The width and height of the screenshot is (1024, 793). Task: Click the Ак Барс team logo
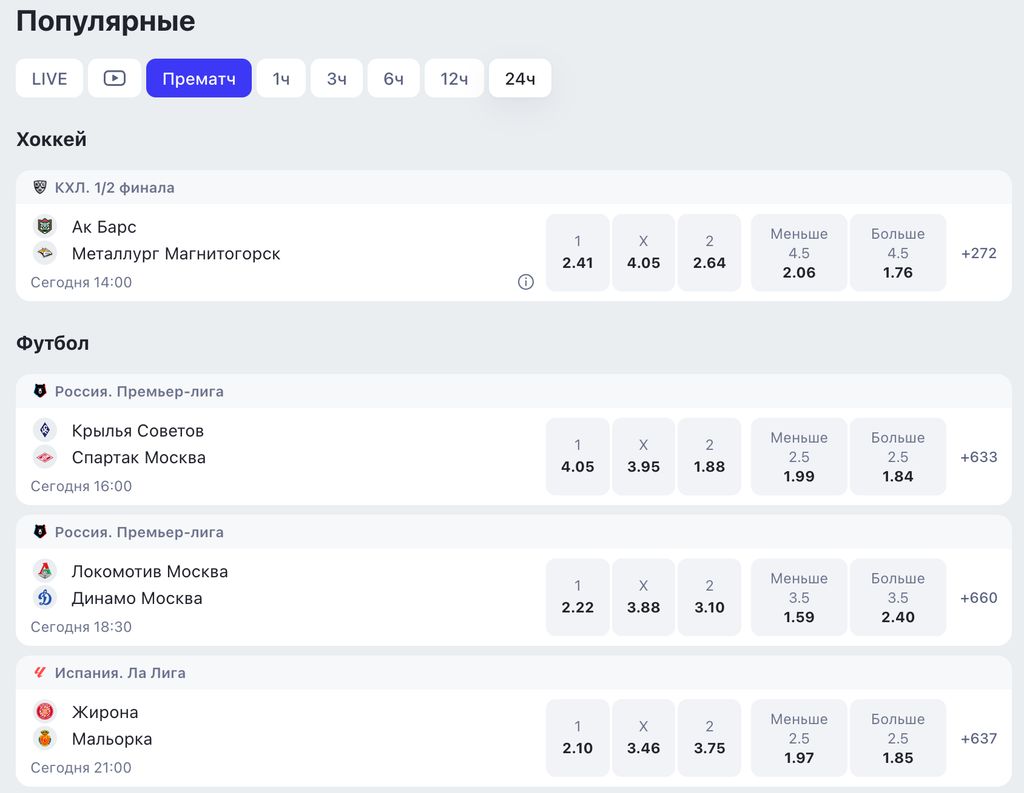tap(45, 226)
